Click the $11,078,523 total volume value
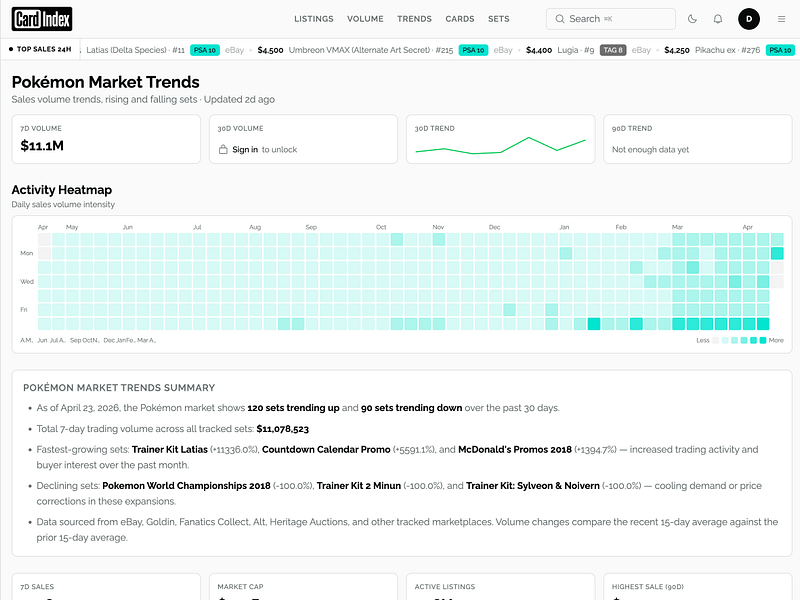 coord(283,429)
